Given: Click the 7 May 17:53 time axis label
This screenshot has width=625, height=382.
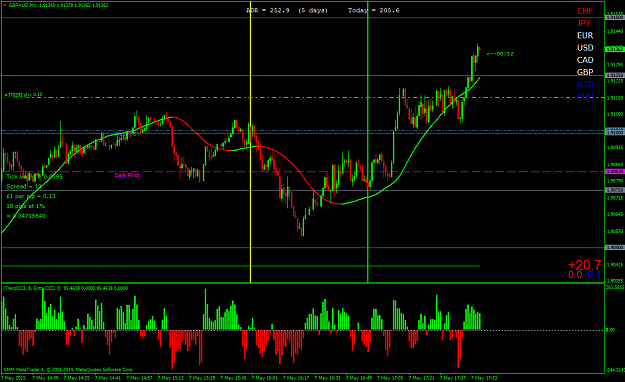Looking at the screenshot, I should click(x=484, y=378).
